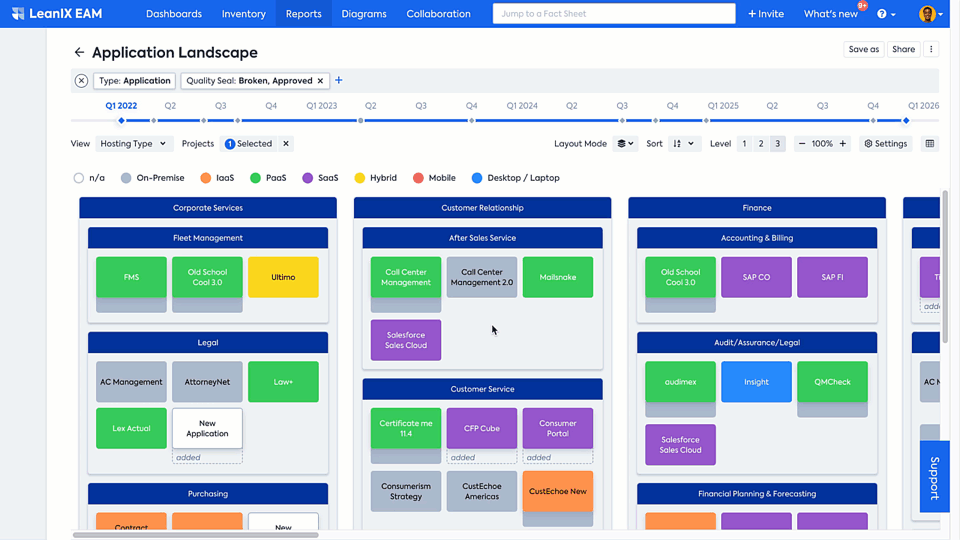Click the Q1 2024 timeline label

pos(522,106)
